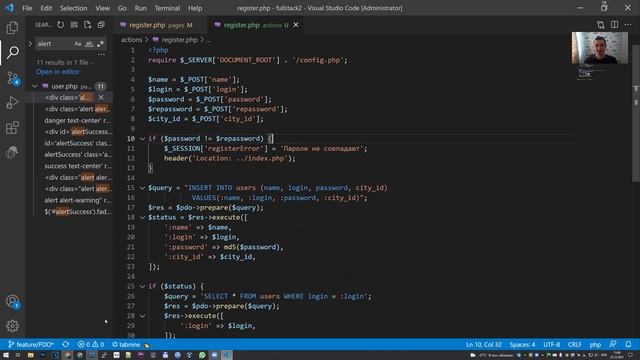The image size is (640, 360).
Task: Open changes compare icon in editor toolbar
Action: pyautogui.click(x=600, y=25)
